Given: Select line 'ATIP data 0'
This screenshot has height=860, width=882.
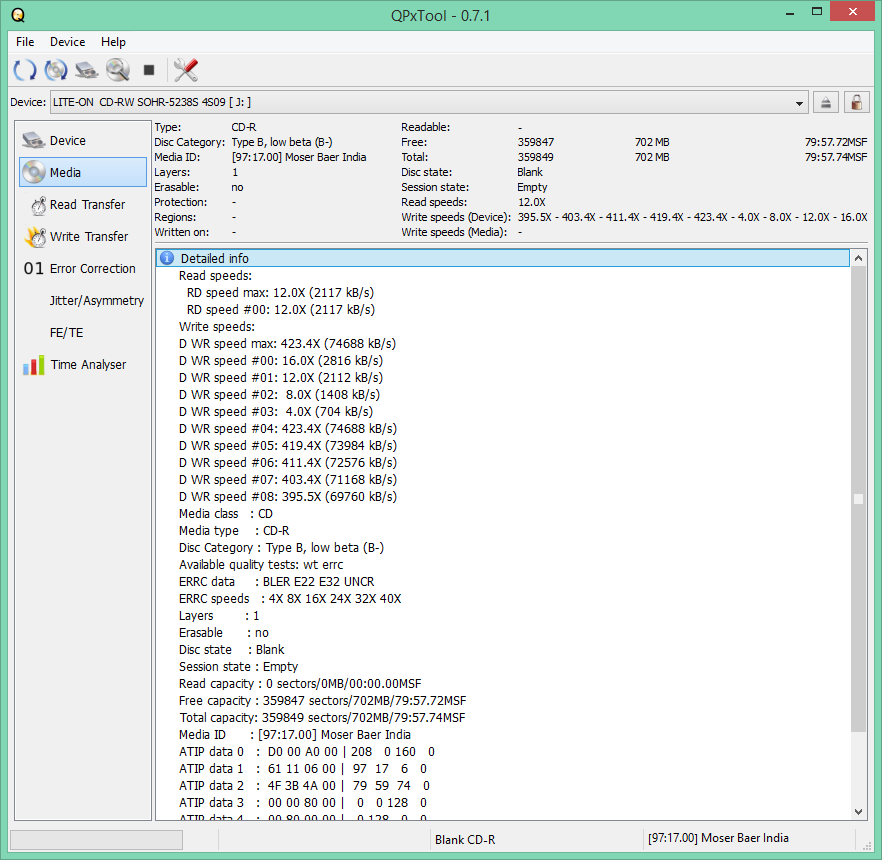Looking at the screenshot, I should click(307, 751).
